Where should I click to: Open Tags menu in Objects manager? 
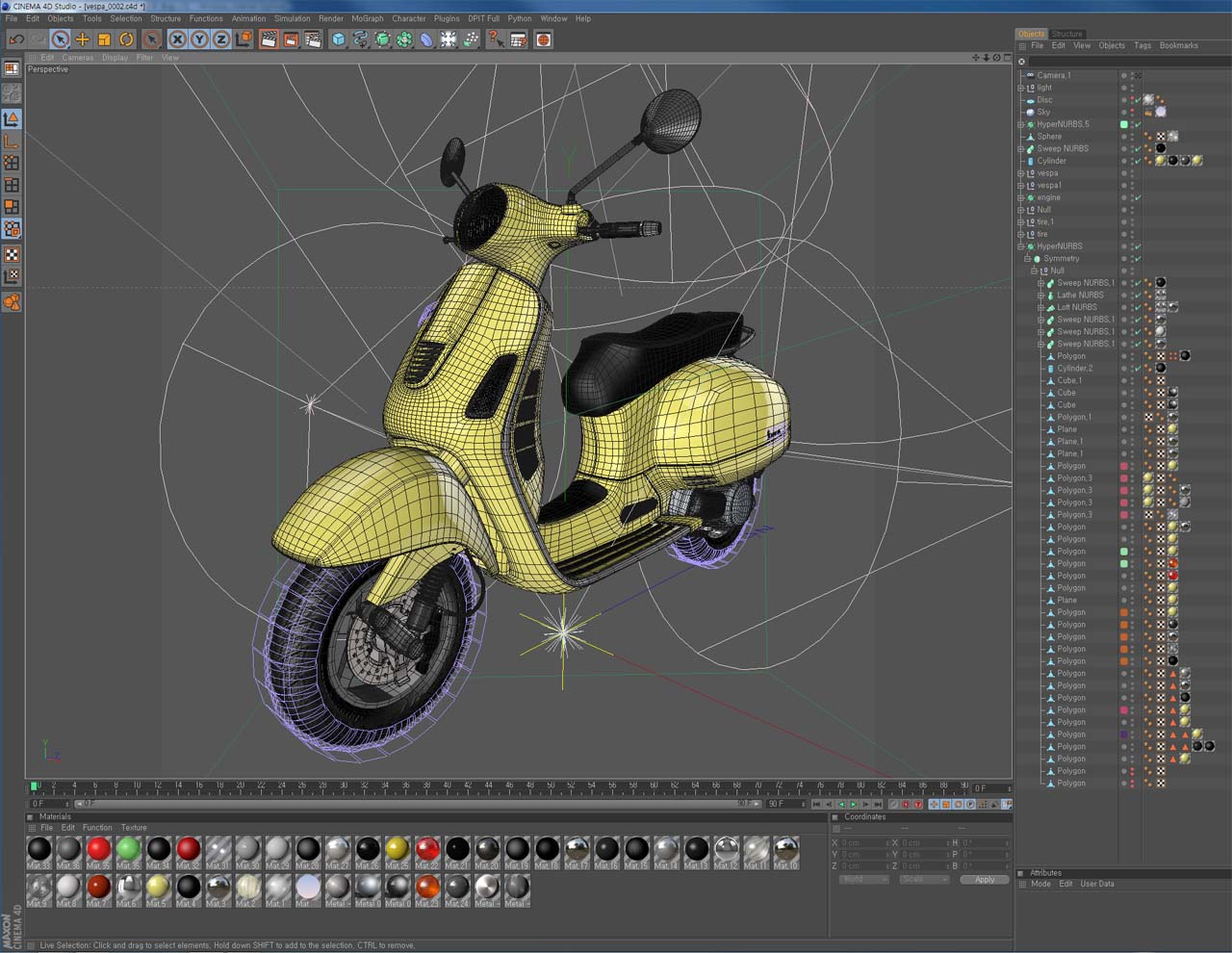click(1142, 45)
